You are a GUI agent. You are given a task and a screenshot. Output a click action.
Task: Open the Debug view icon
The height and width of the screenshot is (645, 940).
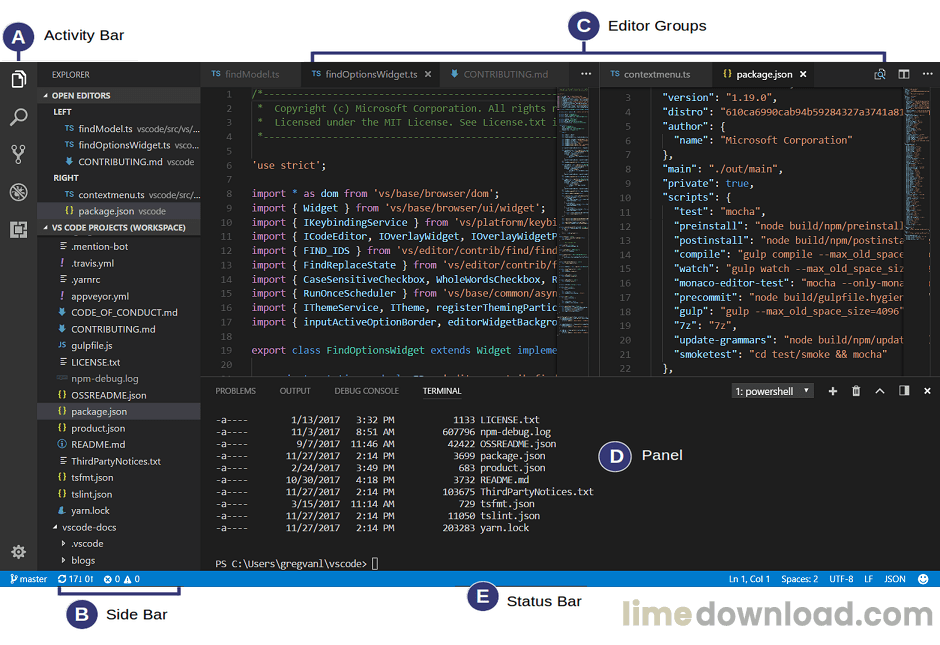(x=18, y=192)
